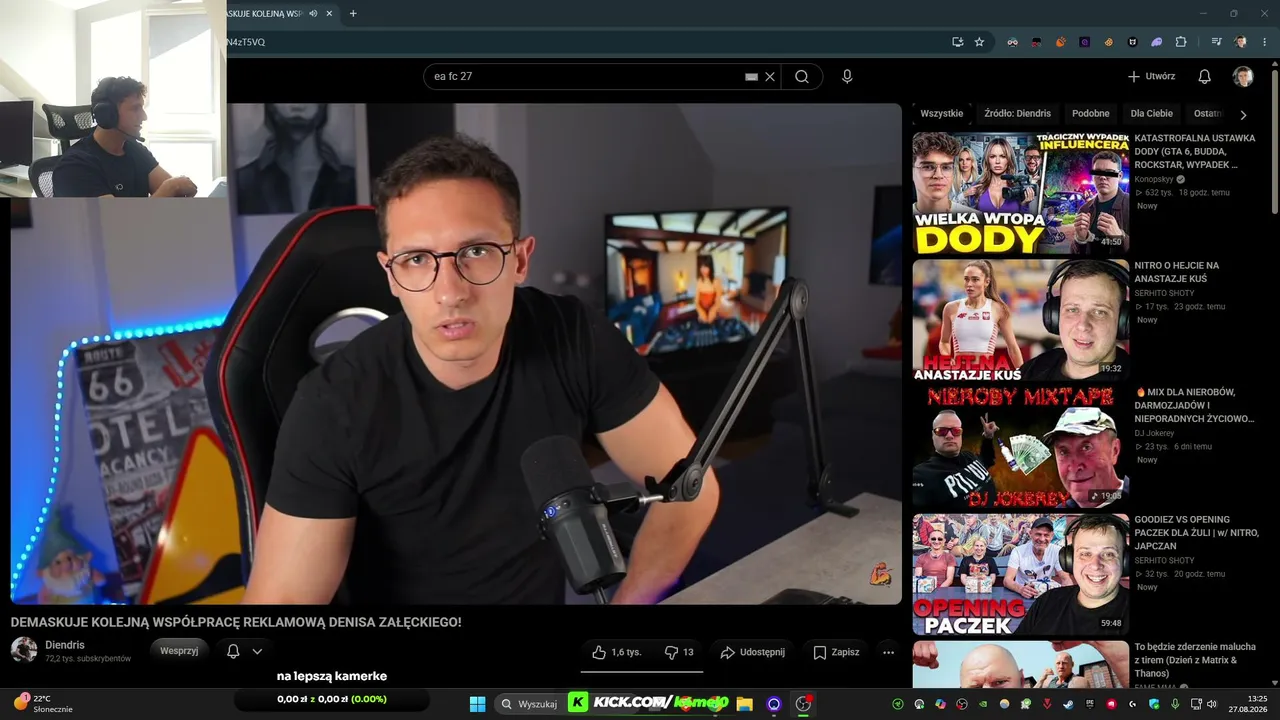This screenshot has height=720, width=1280.
Task: Open the Diendris channel avatar
Action: point(24,650)
